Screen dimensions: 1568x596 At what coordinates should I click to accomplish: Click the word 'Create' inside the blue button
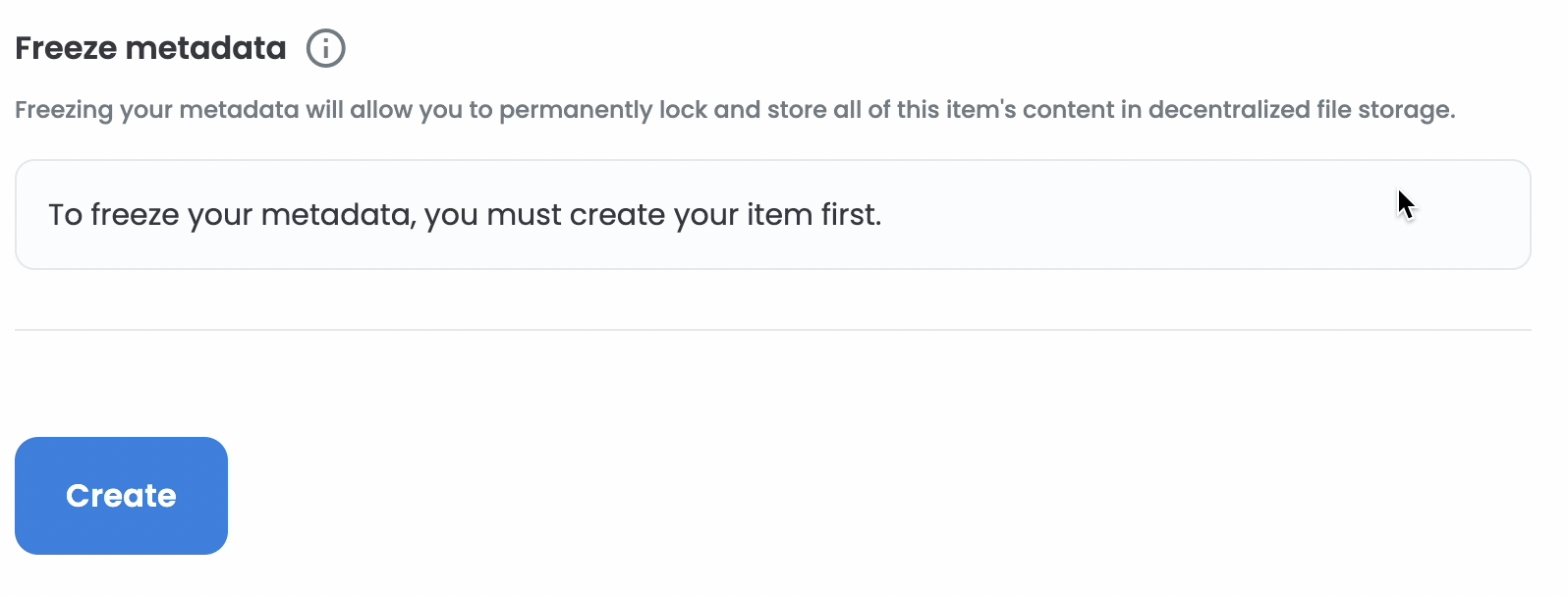tap(121, 496)
